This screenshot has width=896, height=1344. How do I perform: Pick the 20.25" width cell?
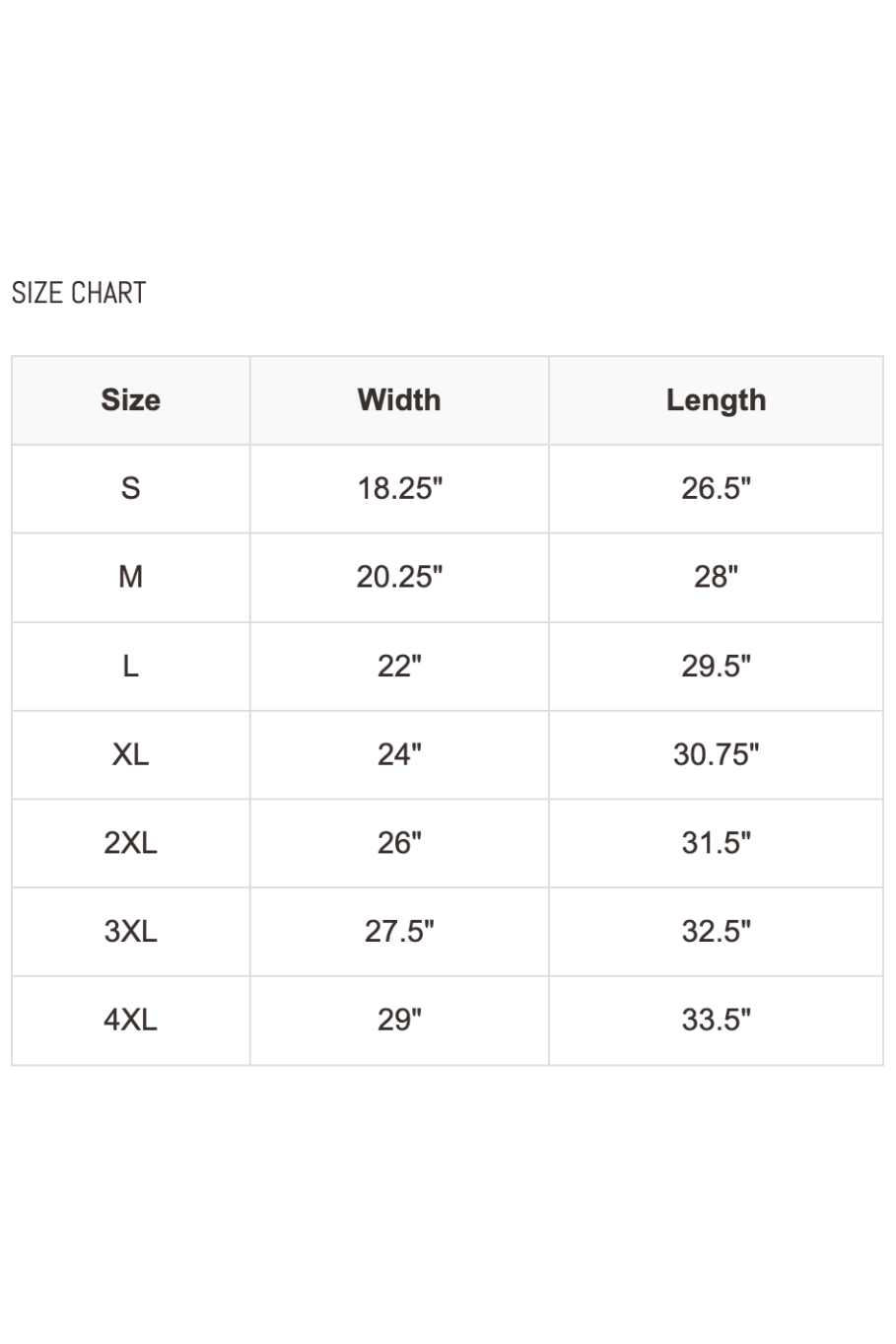click(x=399, y=577)
